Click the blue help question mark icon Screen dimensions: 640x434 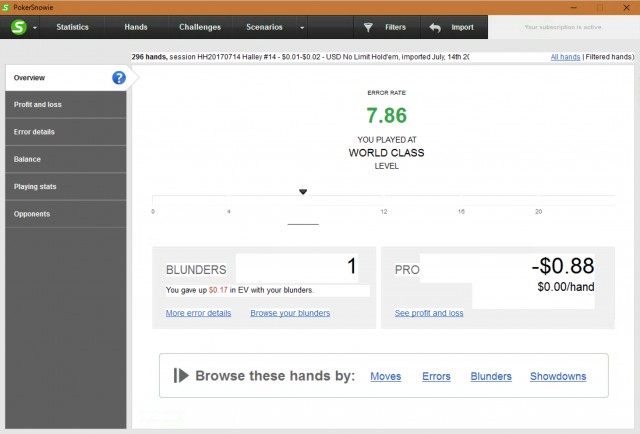coord(119,78)
